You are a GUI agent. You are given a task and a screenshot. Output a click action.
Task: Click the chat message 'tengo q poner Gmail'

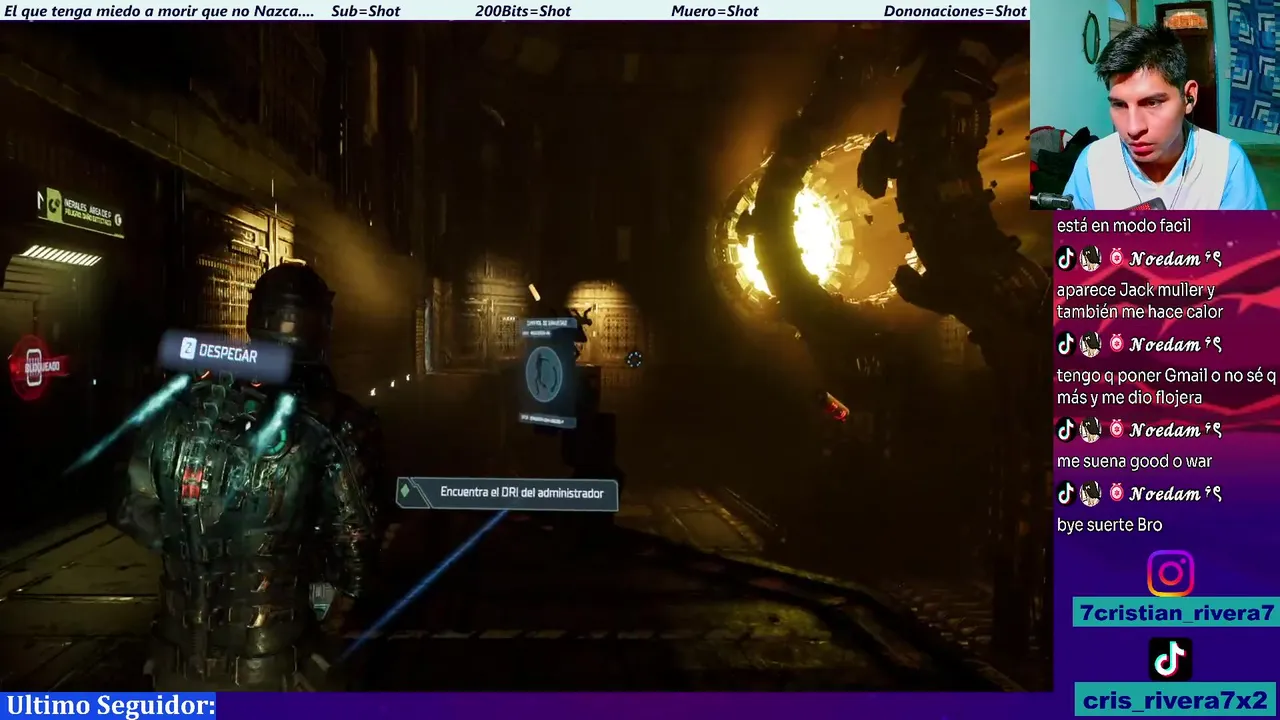click(1166, 387)
